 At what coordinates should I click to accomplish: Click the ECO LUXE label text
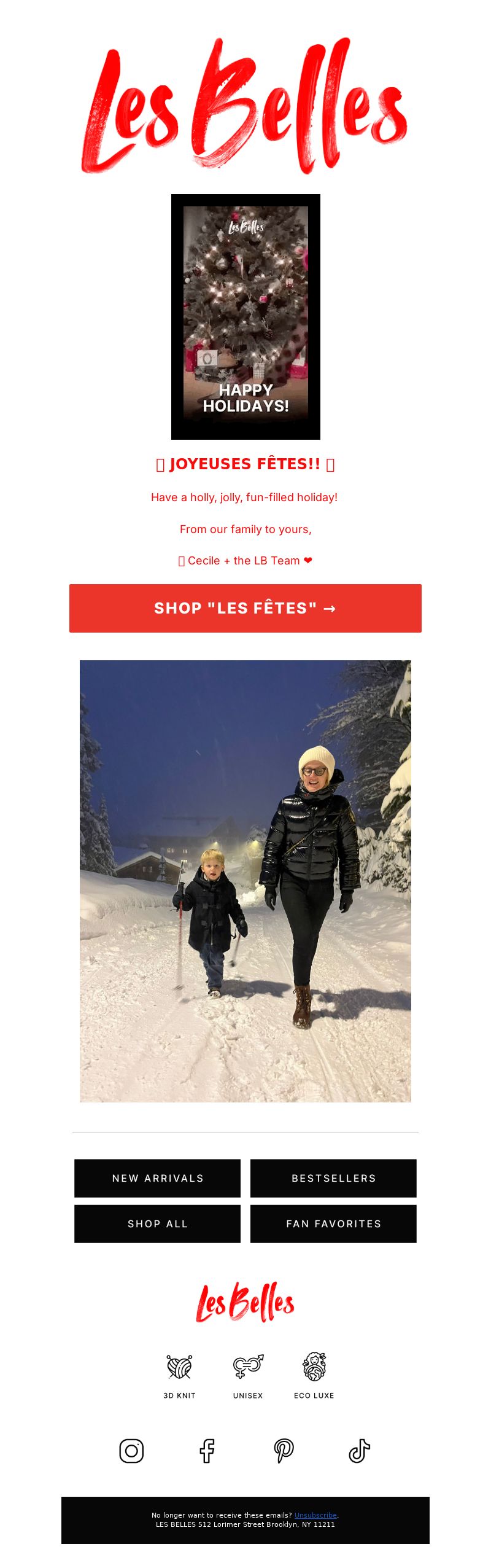(314, 1395)
